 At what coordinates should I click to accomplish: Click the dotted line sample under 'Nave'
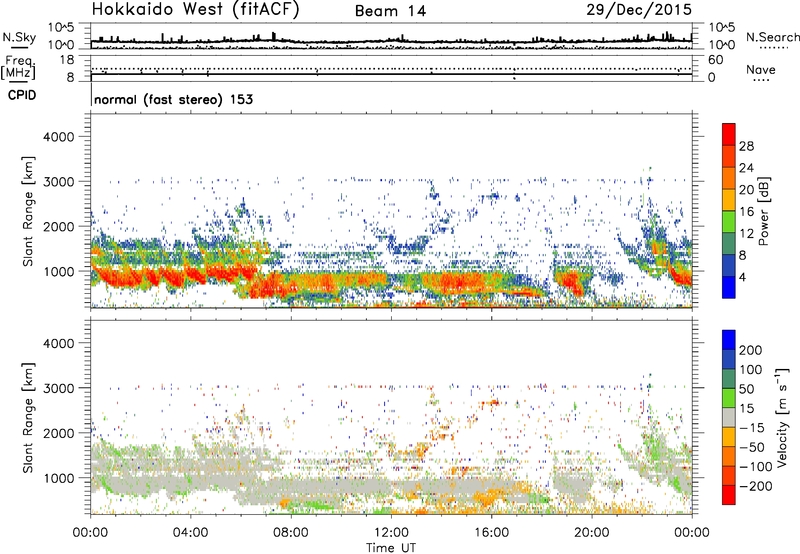click(x=761, y=80)
